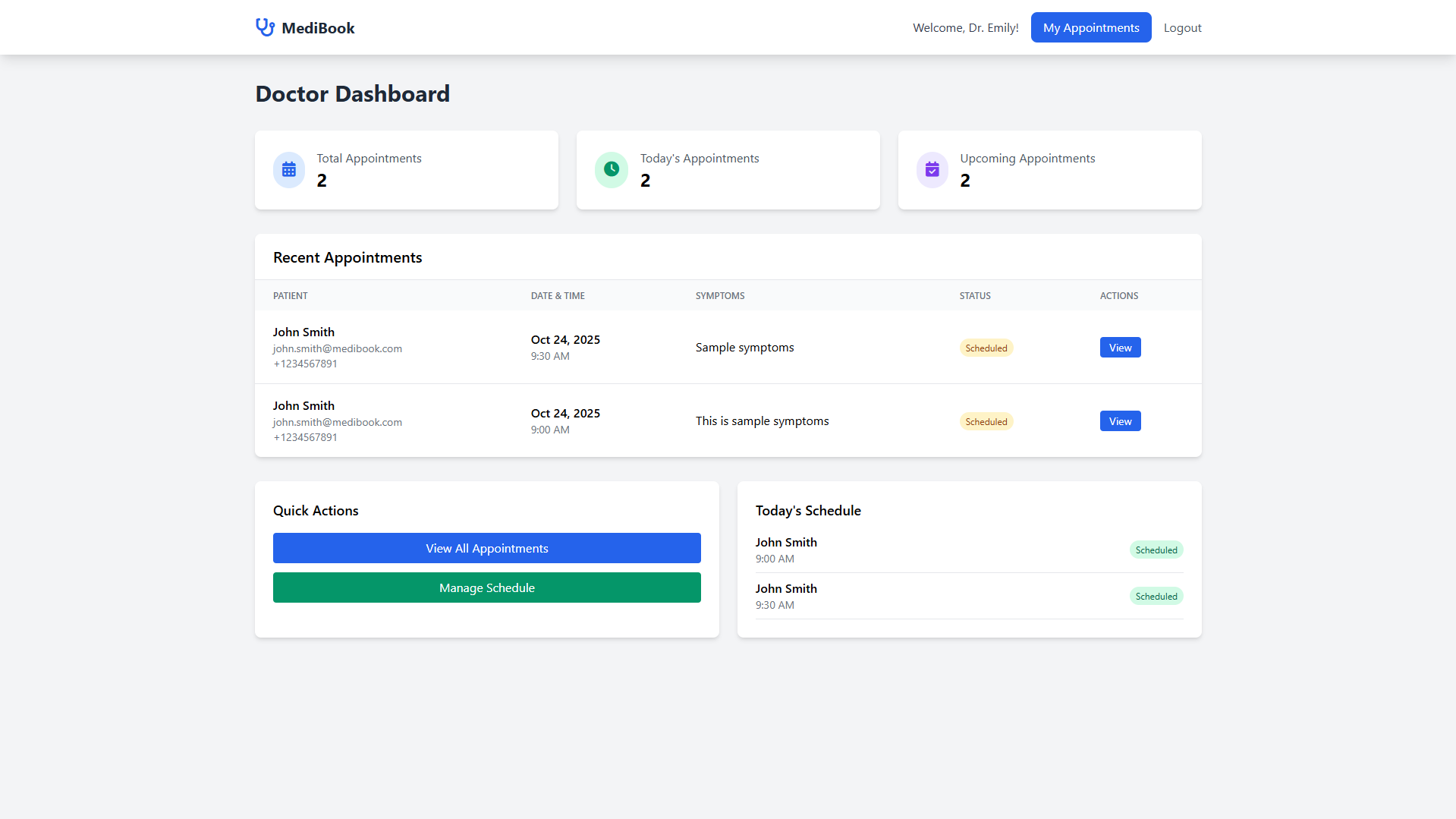
Task: Select the 9:30 AM entry in Today's Schedule
Action: point(786,596)
